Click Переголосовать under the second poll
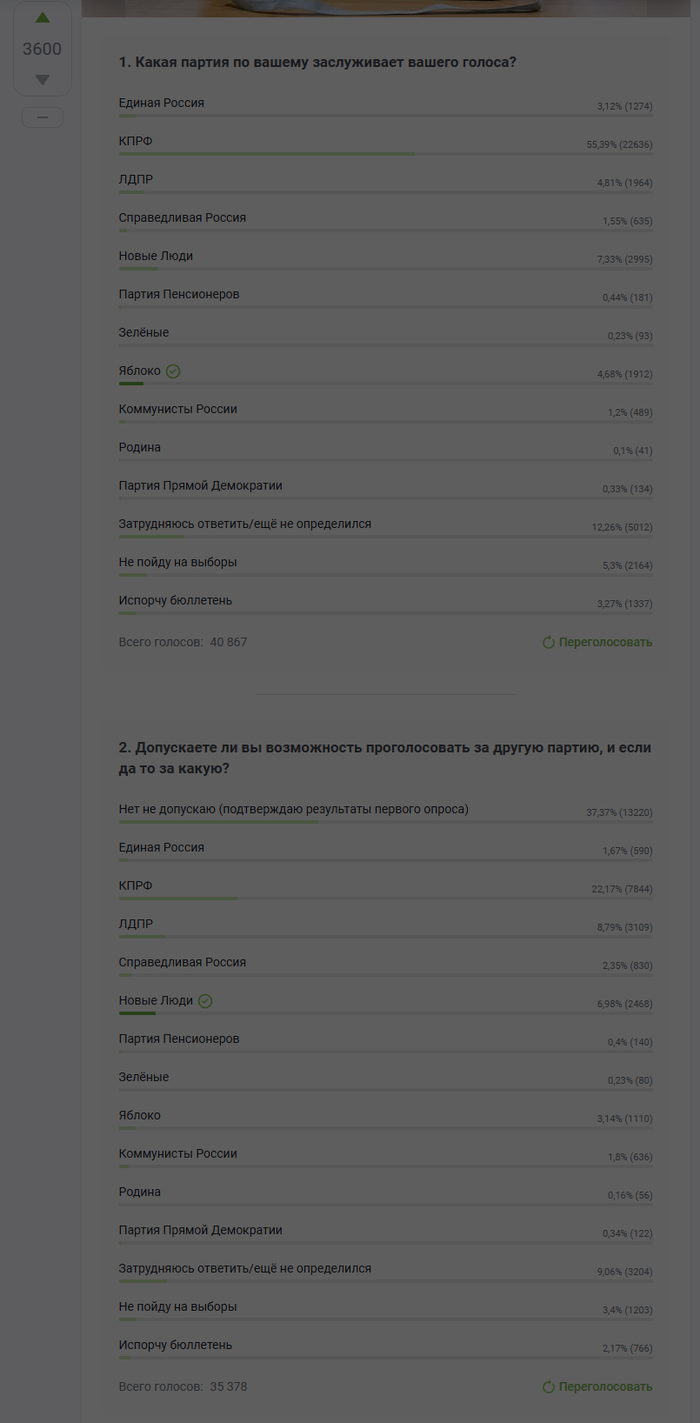Screen dimensions: 700x1423 click(597, 1387)
